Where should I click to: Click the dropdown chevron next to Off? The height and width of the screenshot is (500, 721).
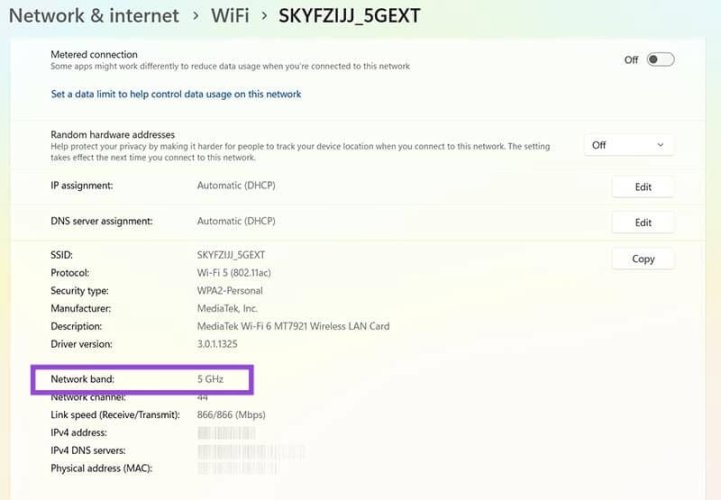pos(660,145)
